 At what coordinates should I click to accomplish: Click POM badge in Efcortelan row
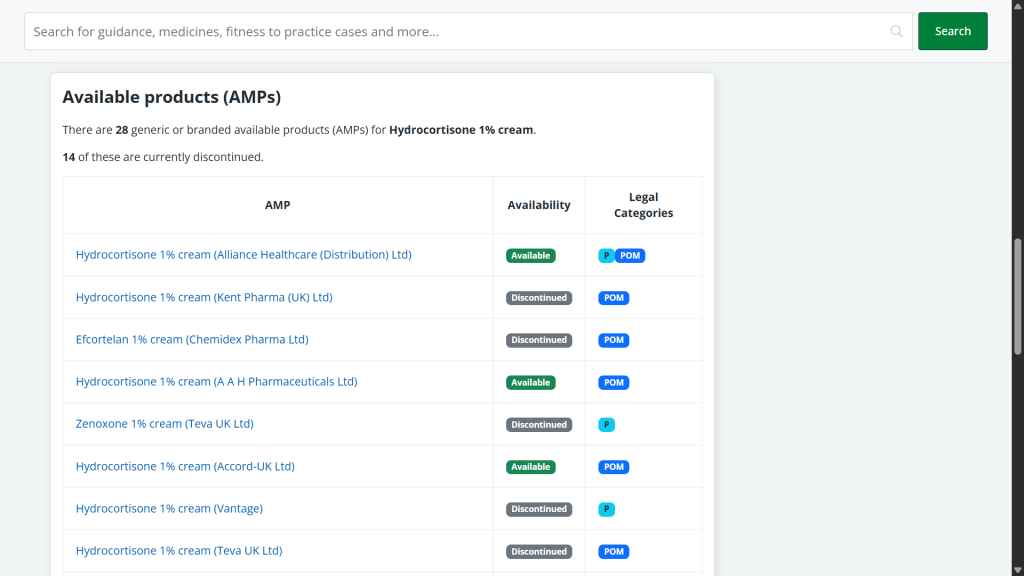click(x=614, y=340)
